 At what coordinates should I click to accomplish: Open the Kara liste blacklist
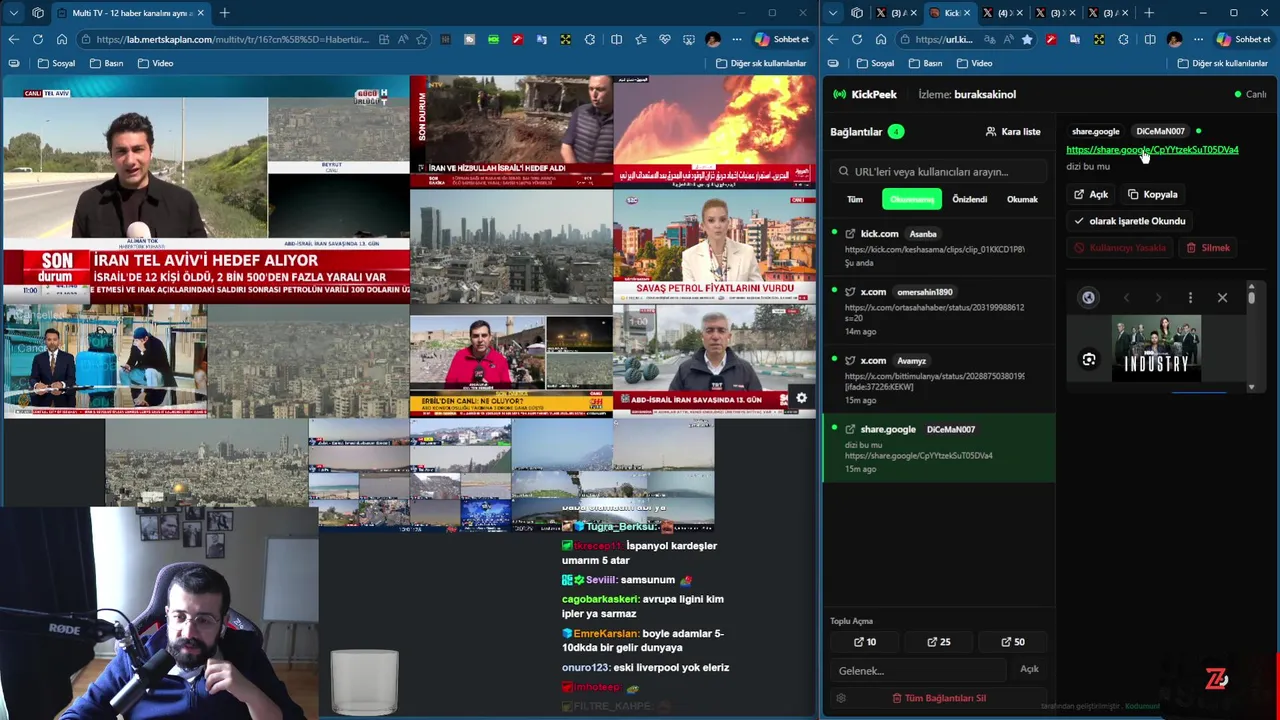1013,131
